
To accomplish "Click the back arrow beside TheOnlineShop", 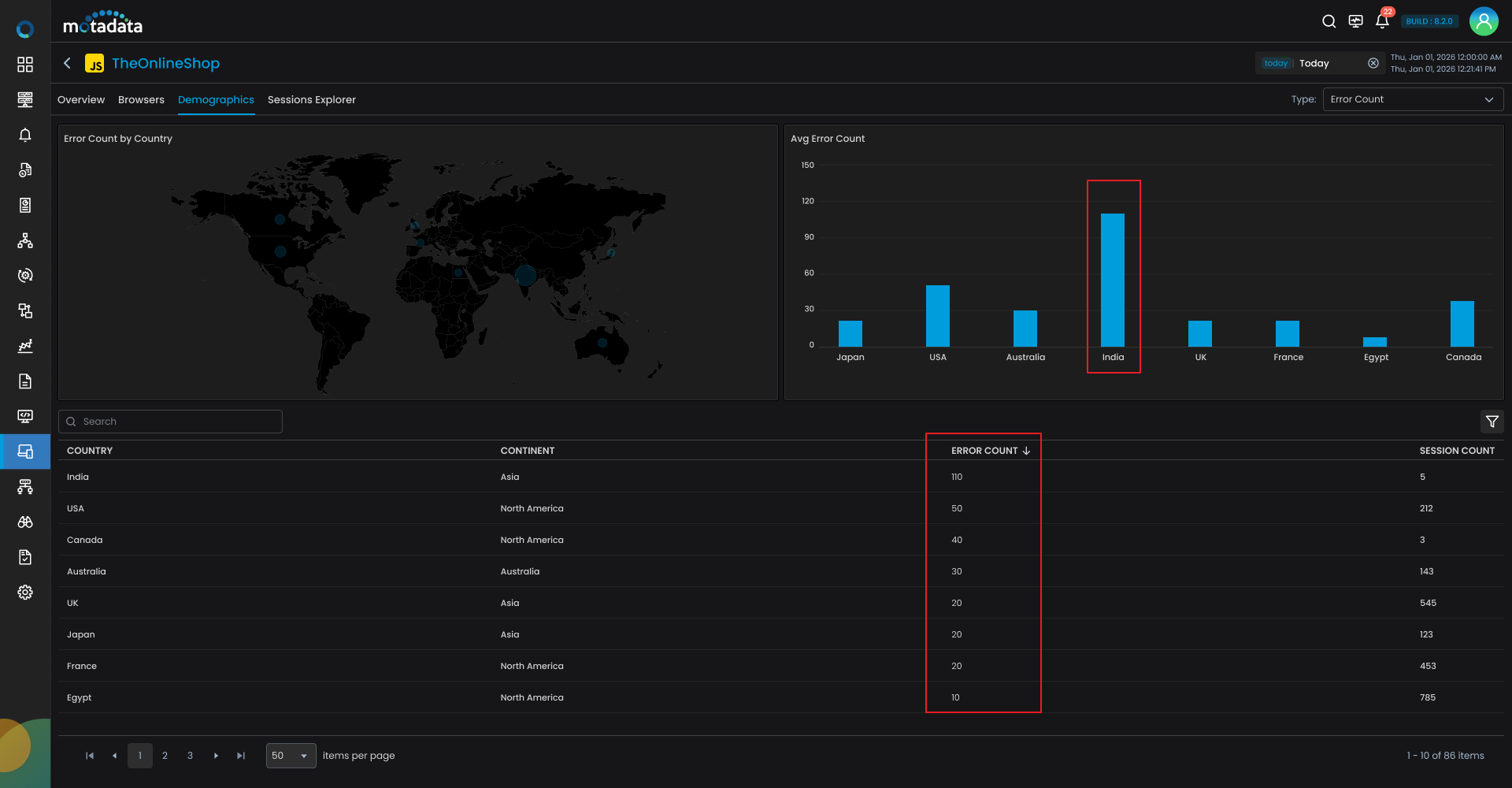I will 68,63.
